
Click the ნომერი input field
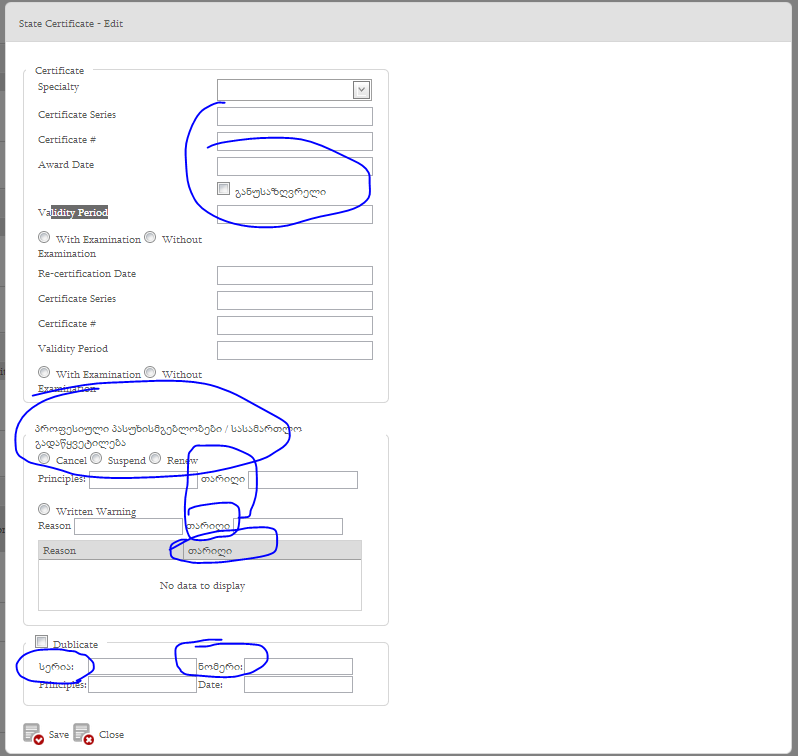tap(298, 666)
